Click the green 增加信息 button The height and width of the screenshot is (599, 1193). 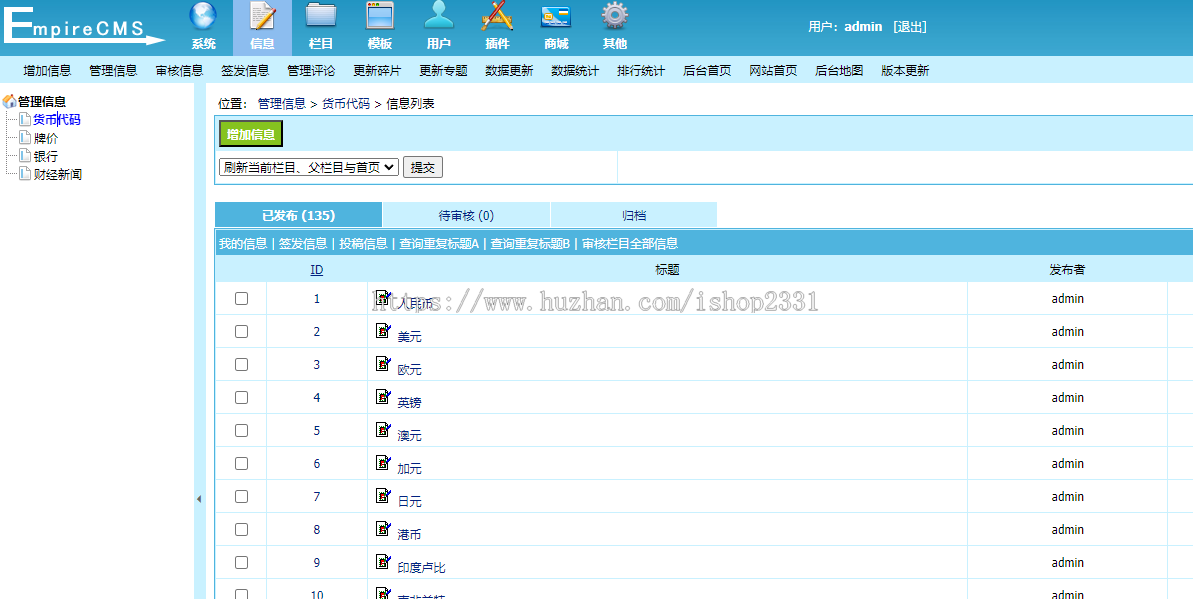tap(251, 134)
